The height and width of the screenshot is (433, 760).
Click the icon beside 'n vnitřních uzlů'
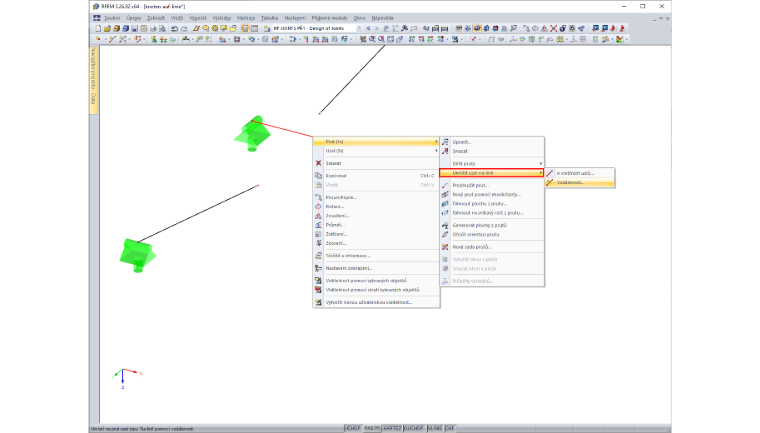(x=550, y=173)
